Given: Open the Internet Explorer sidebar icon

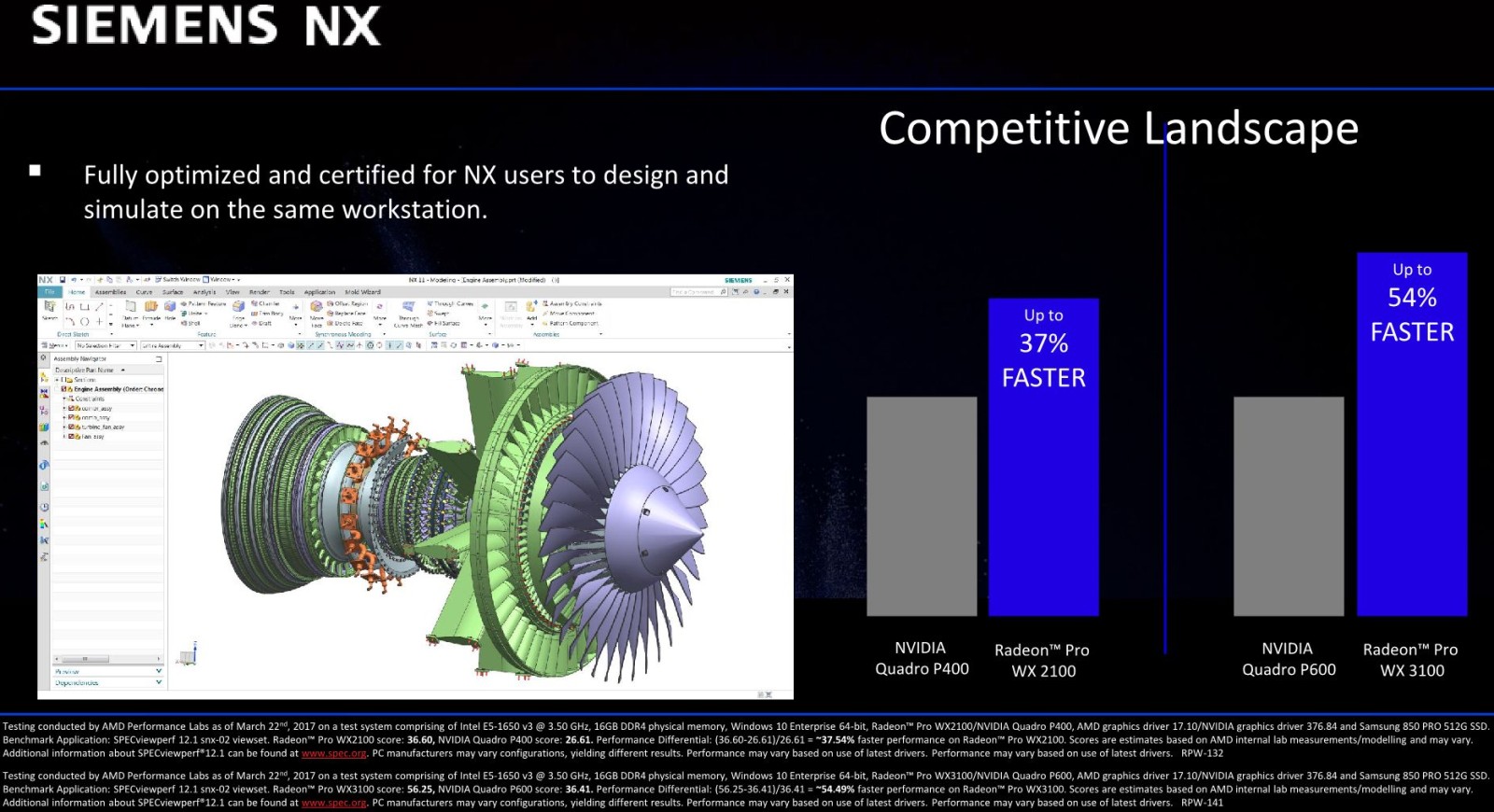Looking at the screenshot, I should coord(44,465).
